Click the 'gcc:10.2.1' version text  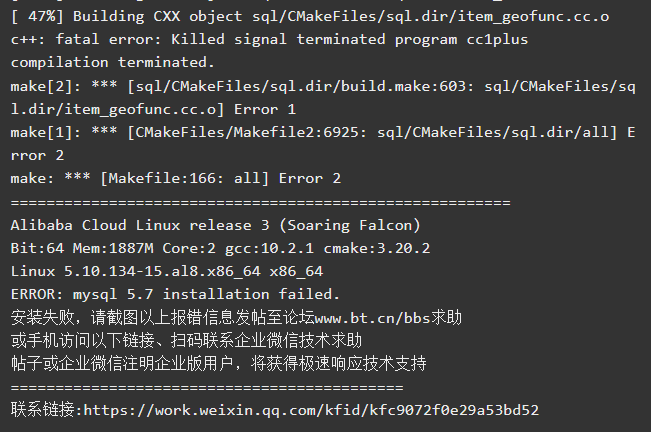[x=269, y=249]
